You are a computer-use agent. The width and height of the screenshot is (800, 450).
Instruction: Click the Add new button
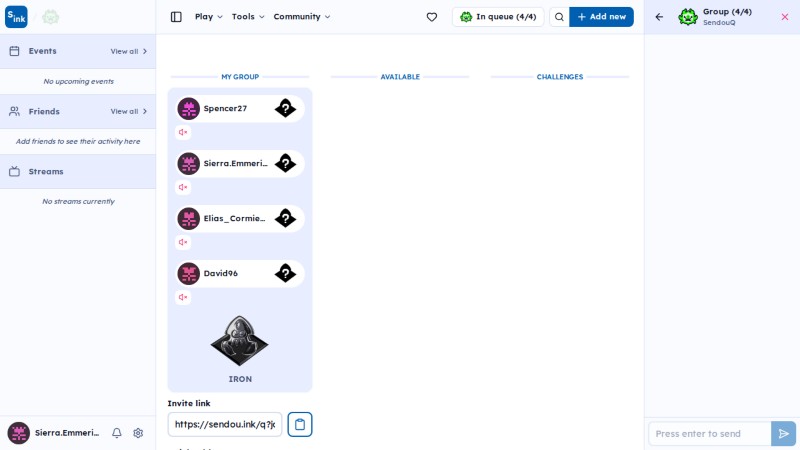(x=602, y=17)
